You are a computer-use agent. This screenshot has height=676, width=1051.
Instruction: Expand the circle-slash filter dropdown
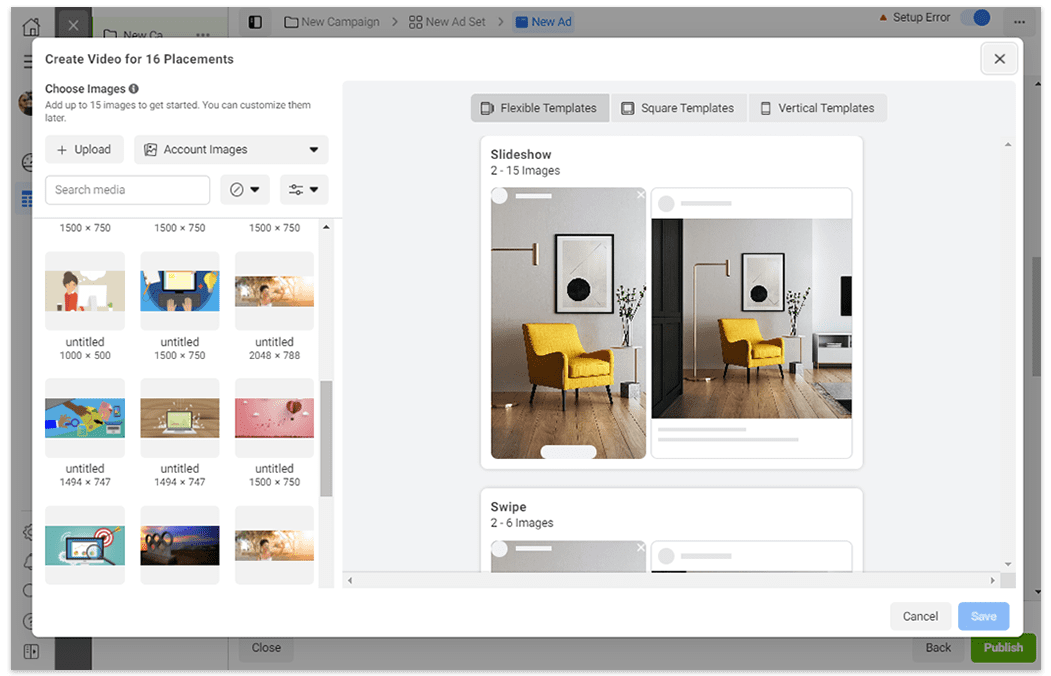coord(245,190)
